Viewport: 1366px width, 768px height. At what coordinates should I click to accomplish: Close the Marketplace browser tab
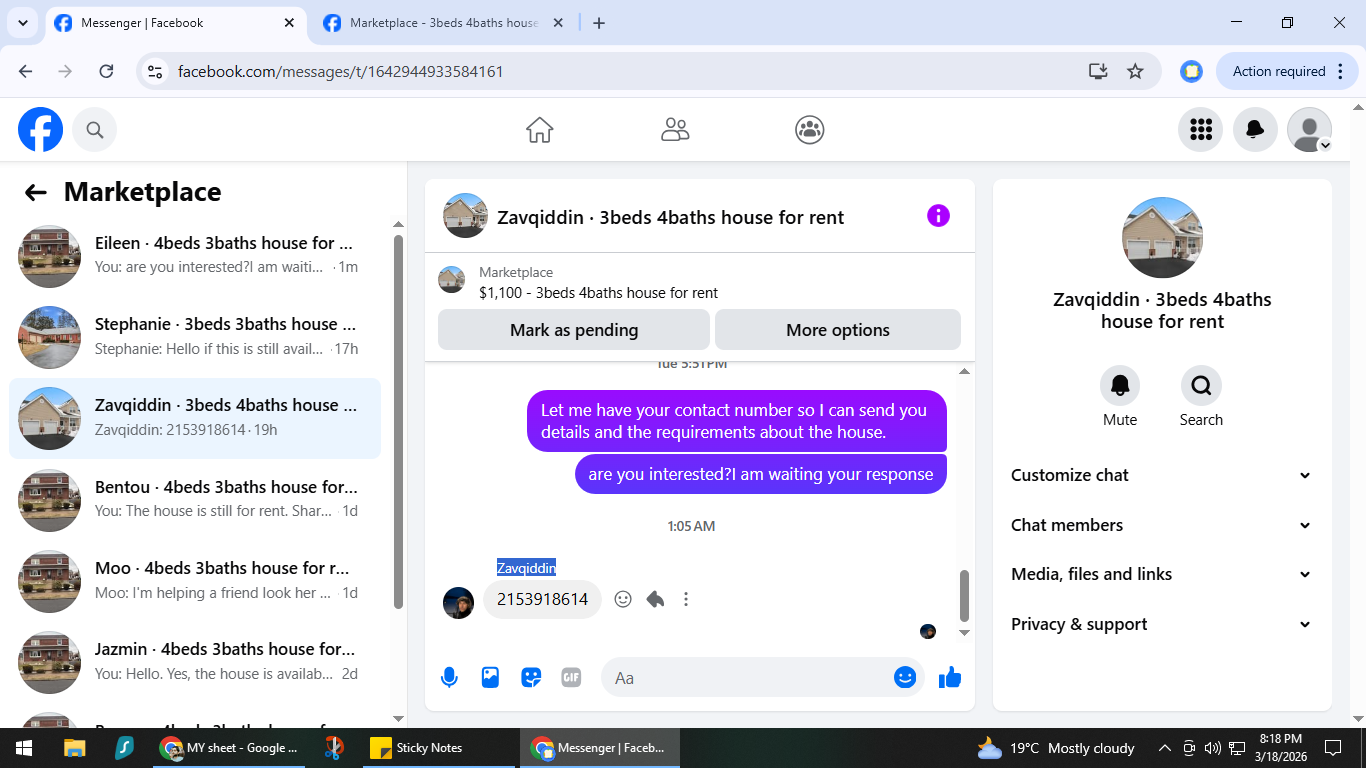558,23
